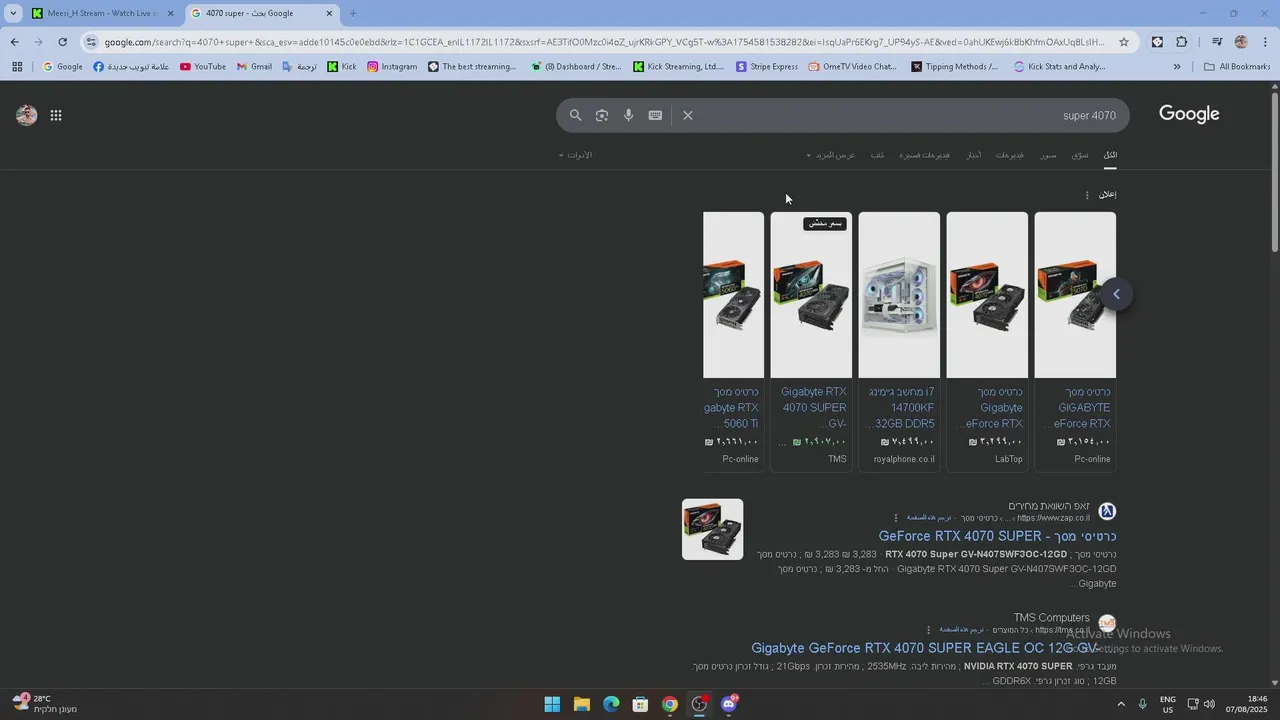Open the bookmarks bar apps grid icon
Viewport: 1280px width, 720px height.
[x=17, y=67]
